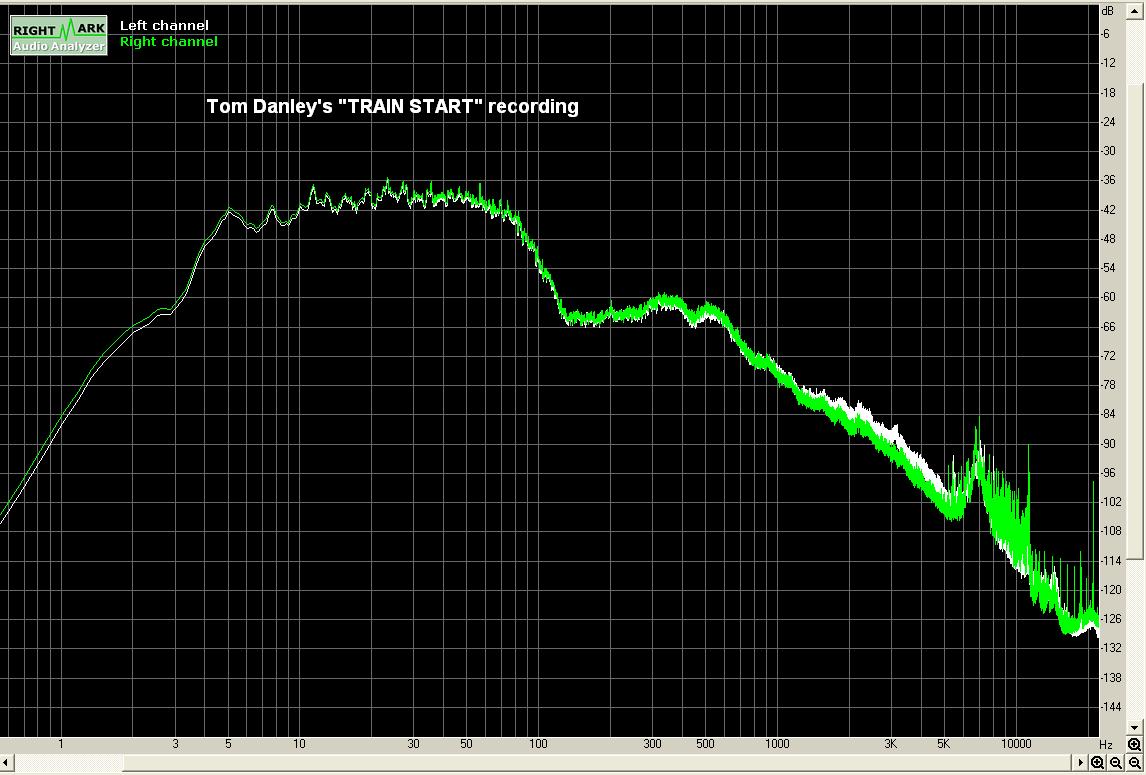
Task: Click the 'Right channel' legend label
Action: [x=169, y=42]
